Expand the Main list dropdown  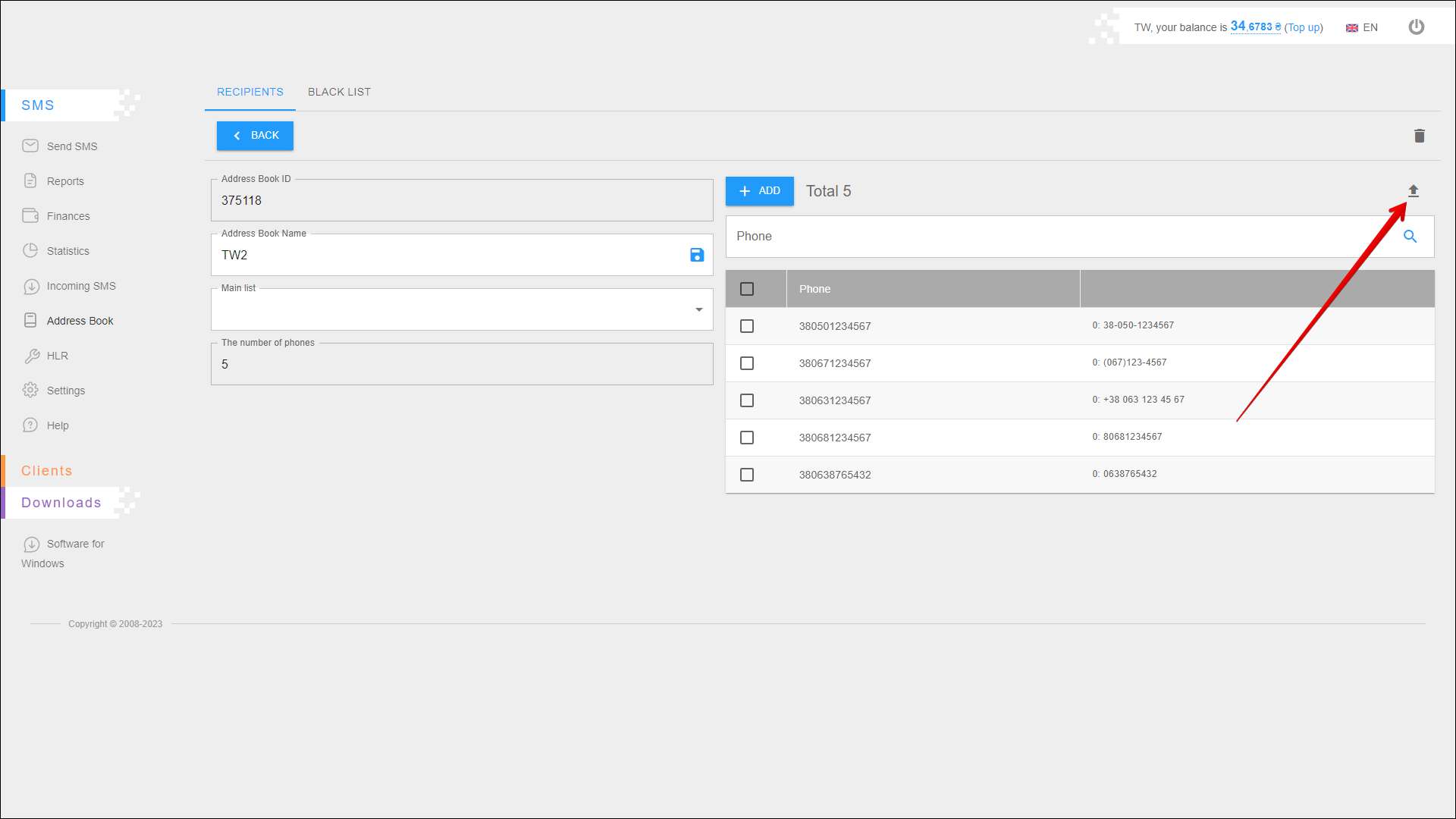698,309
